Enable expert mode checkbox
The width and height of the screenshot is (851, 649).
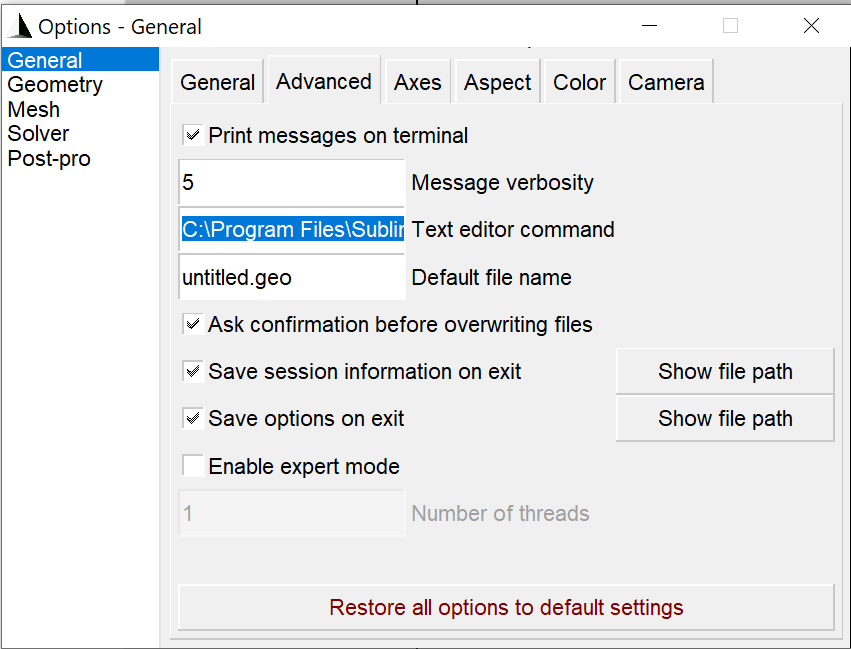[x=193, y=466]
